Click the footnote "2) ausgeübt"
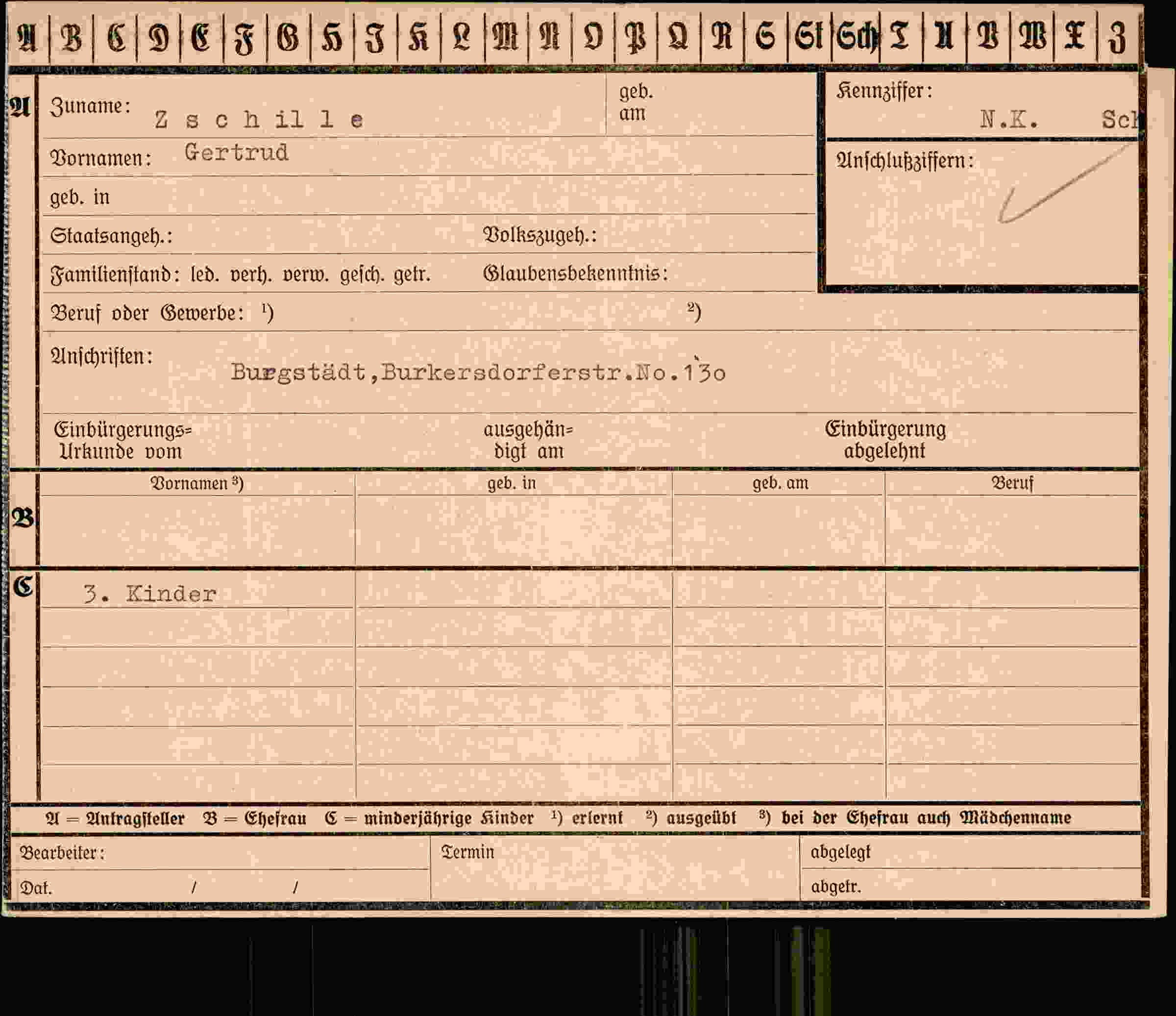 tap(691, 818)
